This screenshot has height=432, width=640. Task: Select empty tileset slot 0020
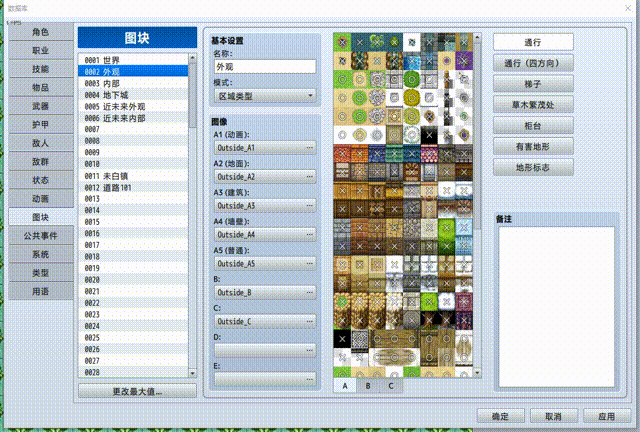(x=133, y=280)
